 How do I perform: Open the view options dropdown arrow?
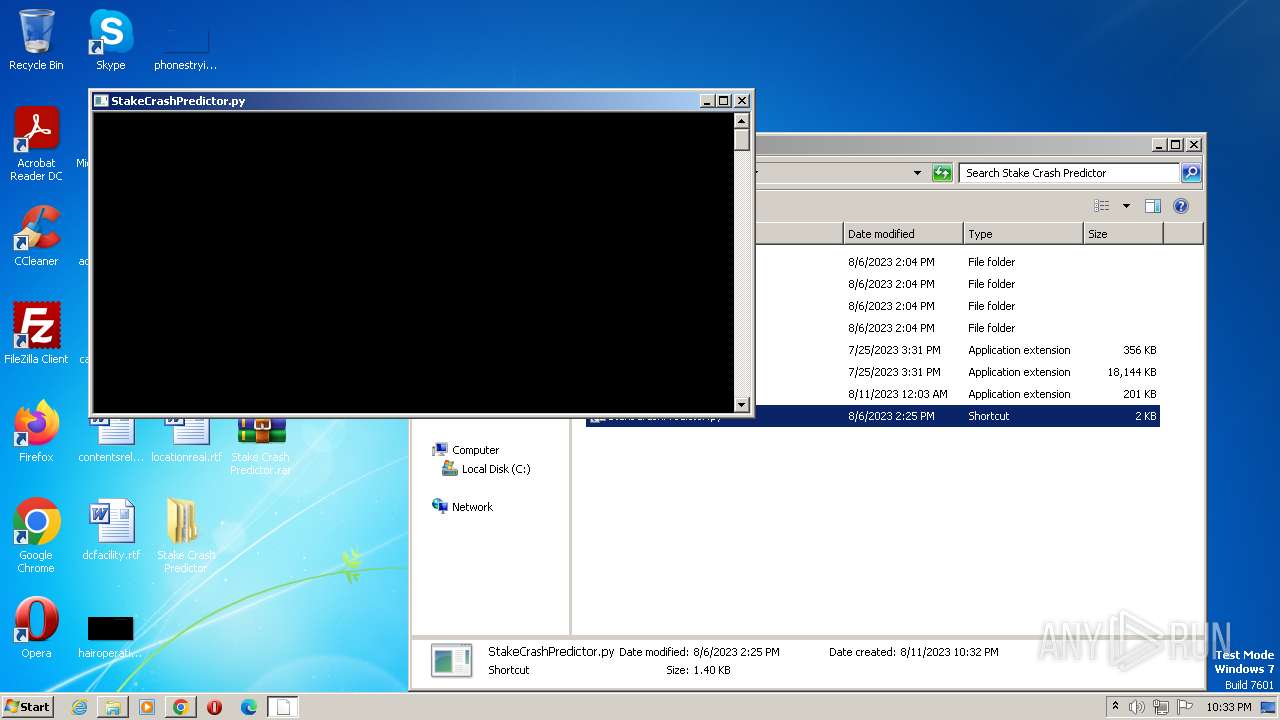(x=1126, y=206)
